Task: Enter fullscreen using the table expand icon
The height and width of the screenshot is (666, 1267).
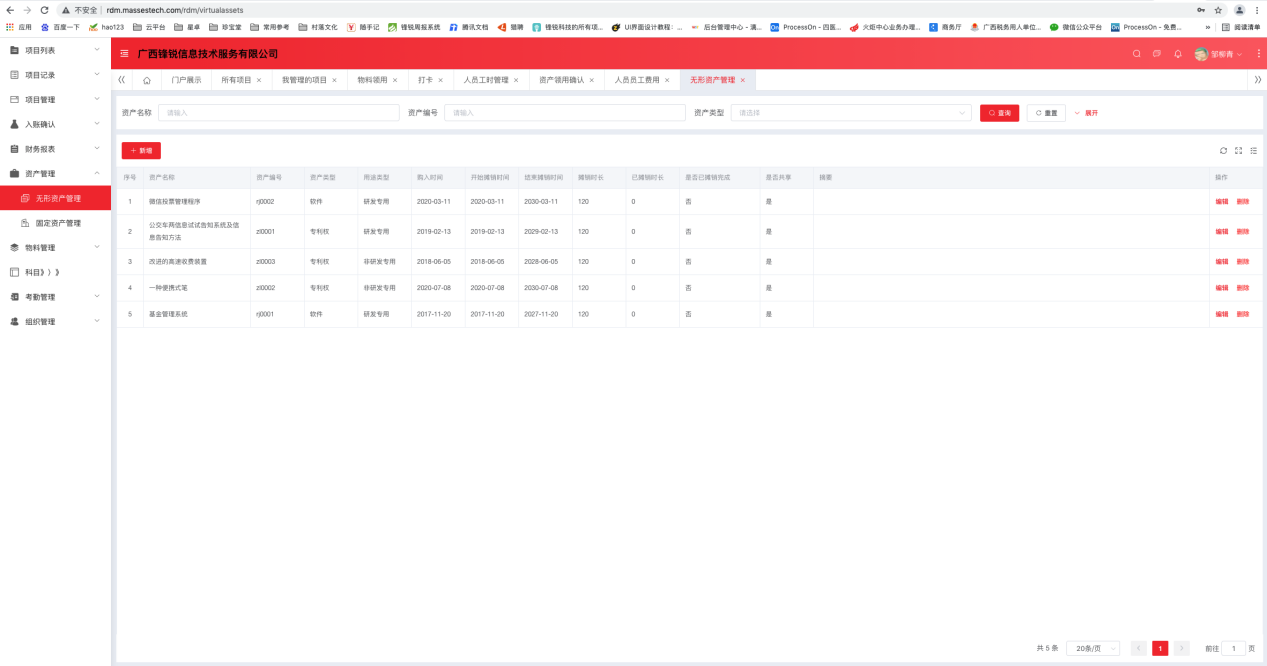Action: click(x=1238, y=151)
